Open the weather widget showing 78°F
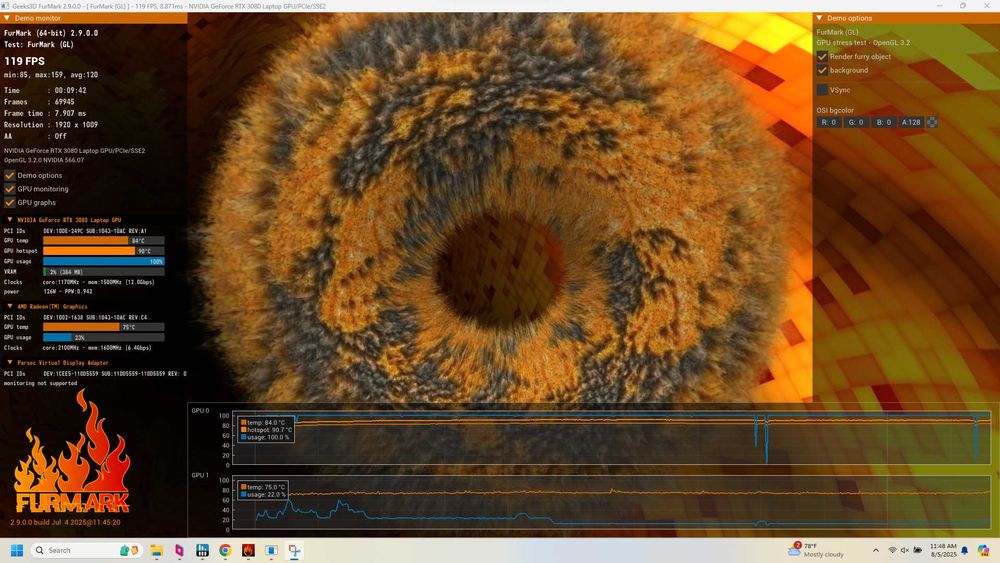Image resolution: width=1000 pixels, height=563 pixels. tap(816, 550)
